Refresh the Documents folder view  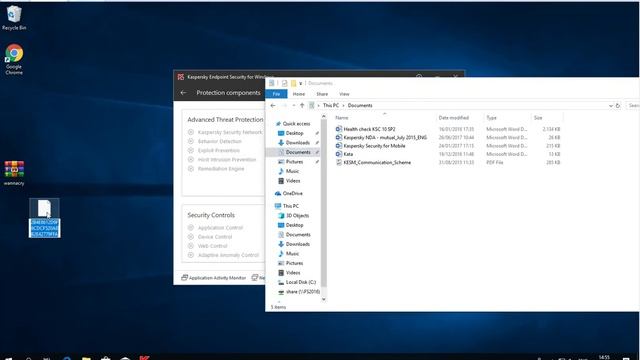pos(618,106)
